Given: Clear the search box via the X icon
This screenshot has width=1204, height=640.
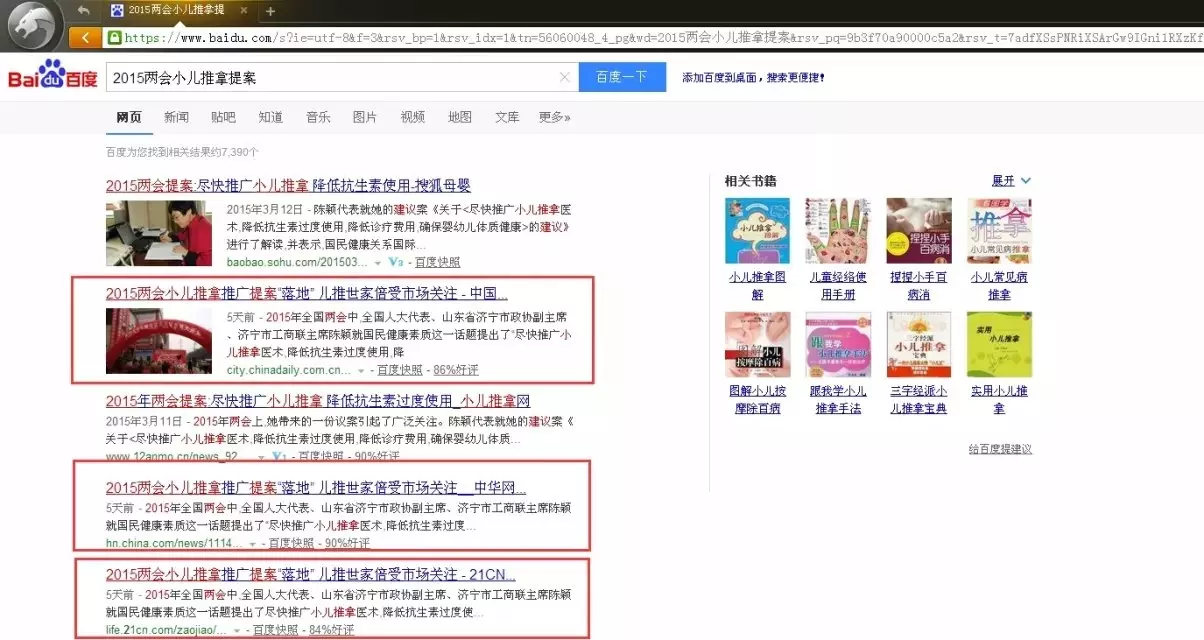Looking at the screenshot, I should (x=564, y=76).
